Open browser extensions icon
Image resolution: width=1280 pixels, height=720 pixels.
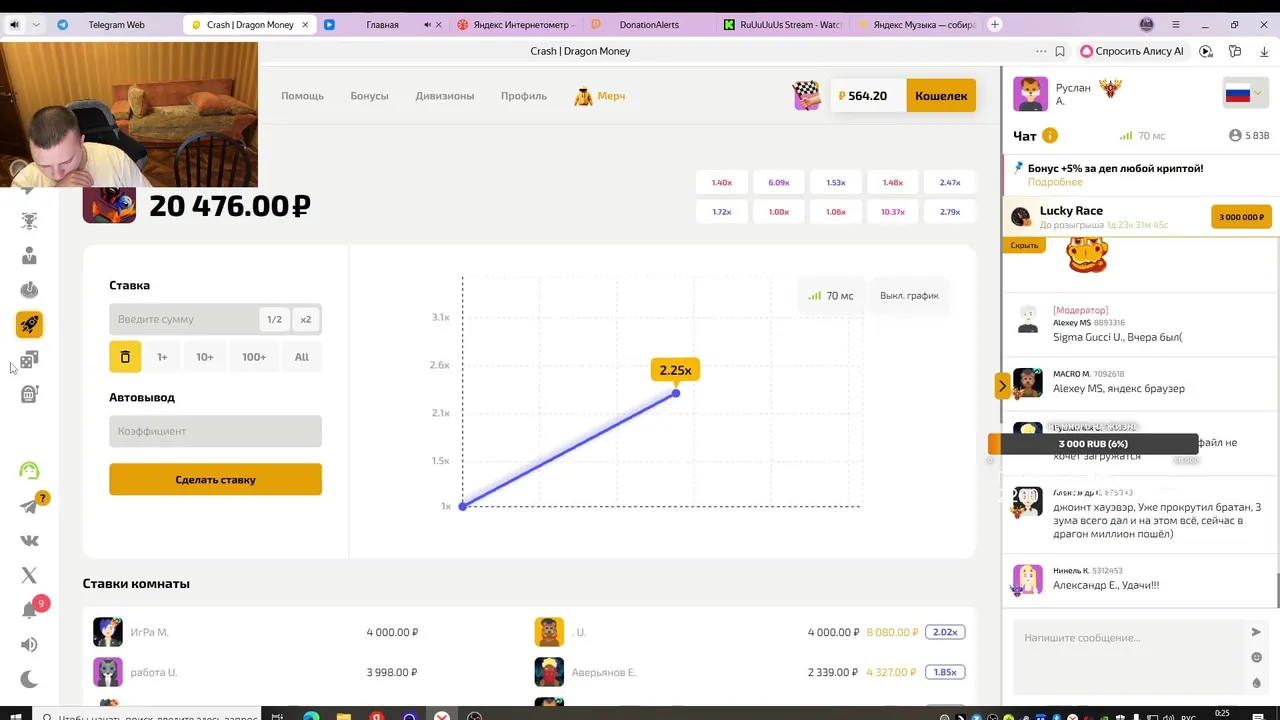click(x=1235, y=51)
